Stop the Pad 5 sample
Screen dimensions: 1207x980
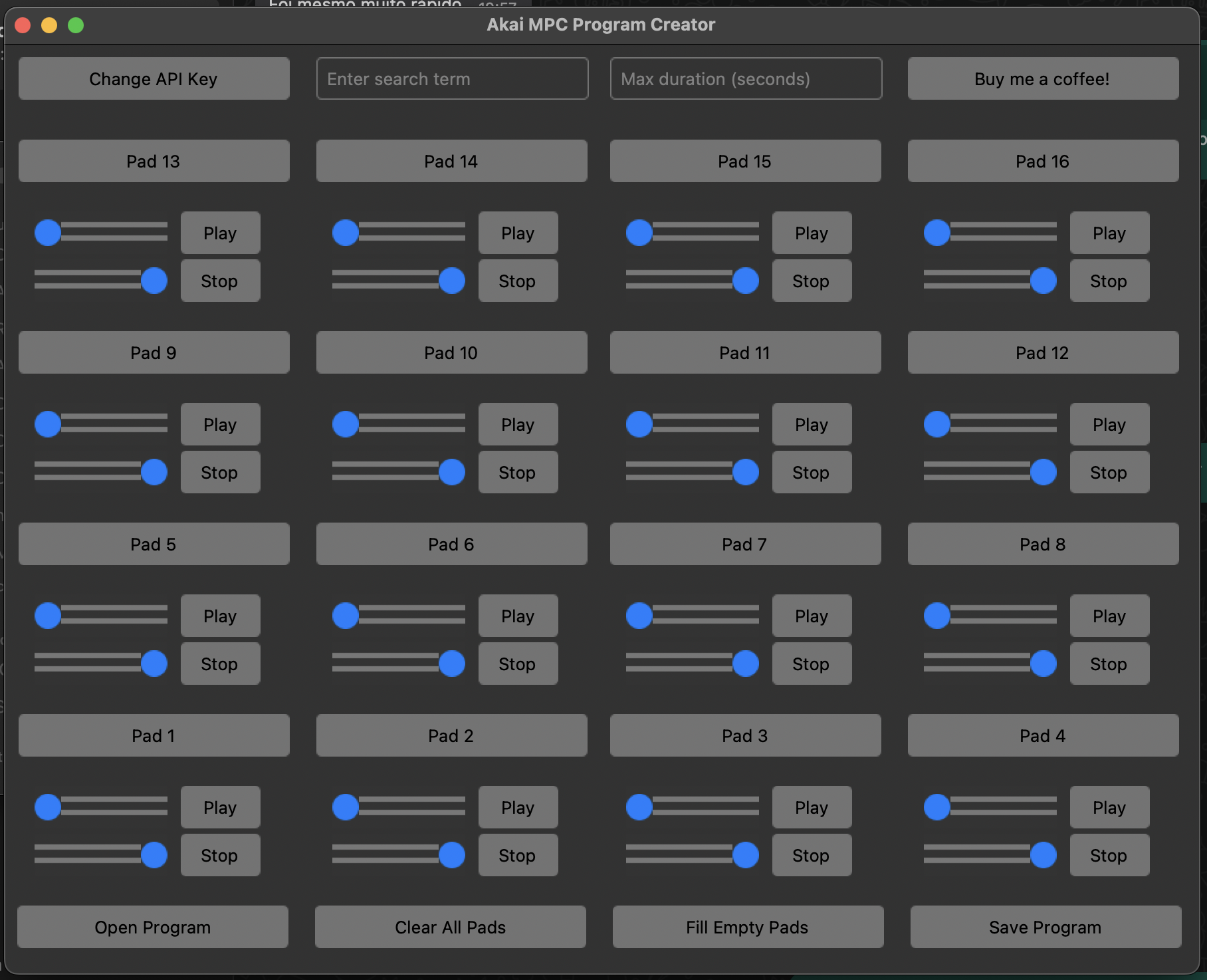coord(220,664)
